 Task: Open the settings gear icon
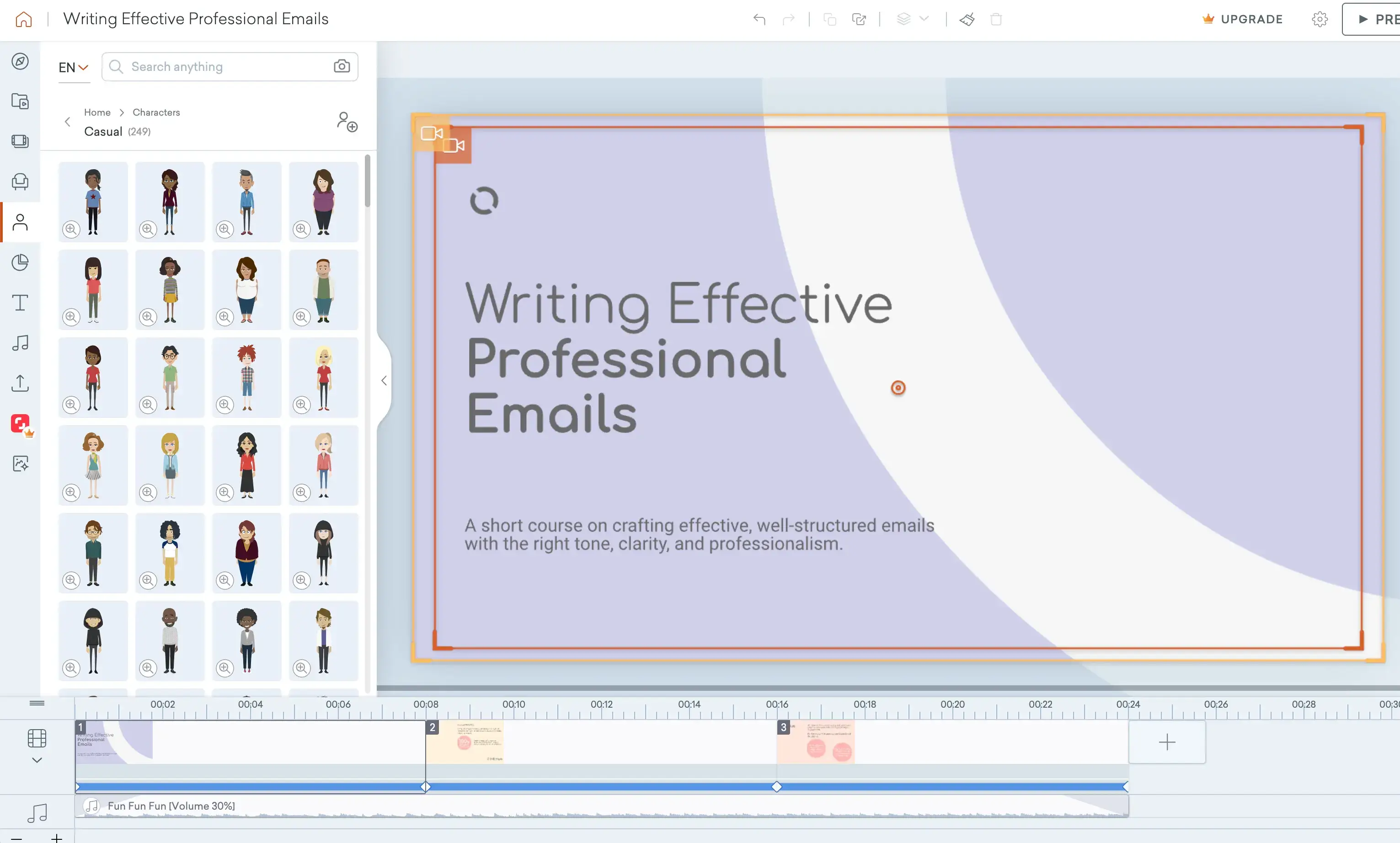1320,19
